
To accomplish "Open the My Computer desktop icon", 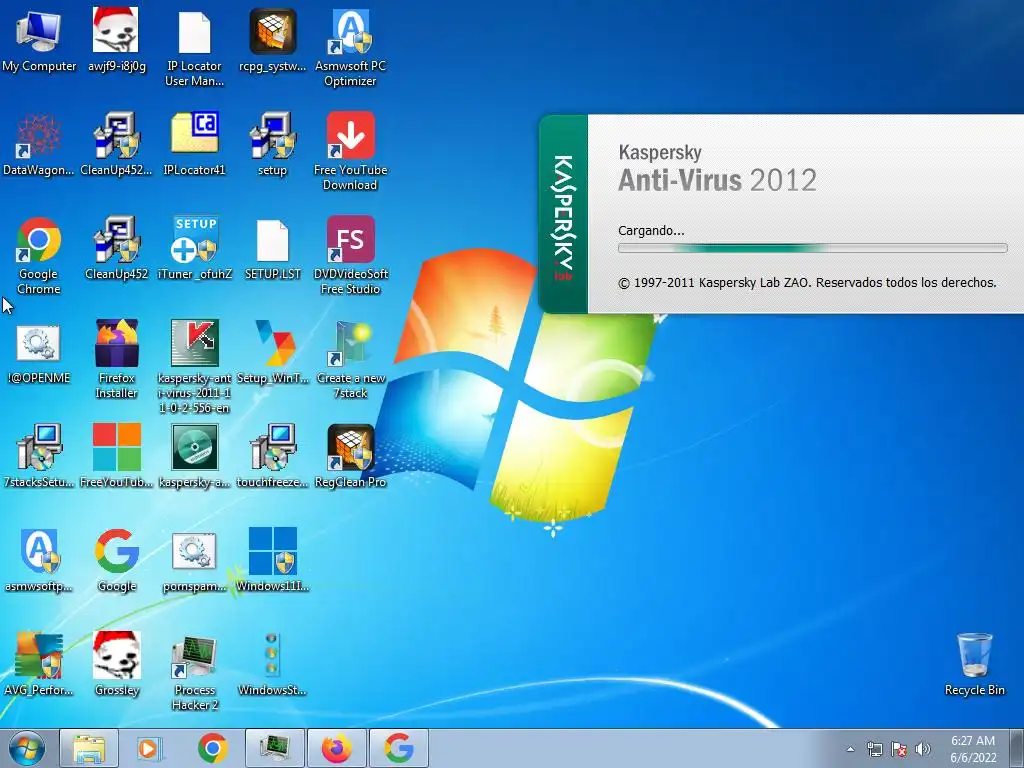I will [x=39, y=41].
